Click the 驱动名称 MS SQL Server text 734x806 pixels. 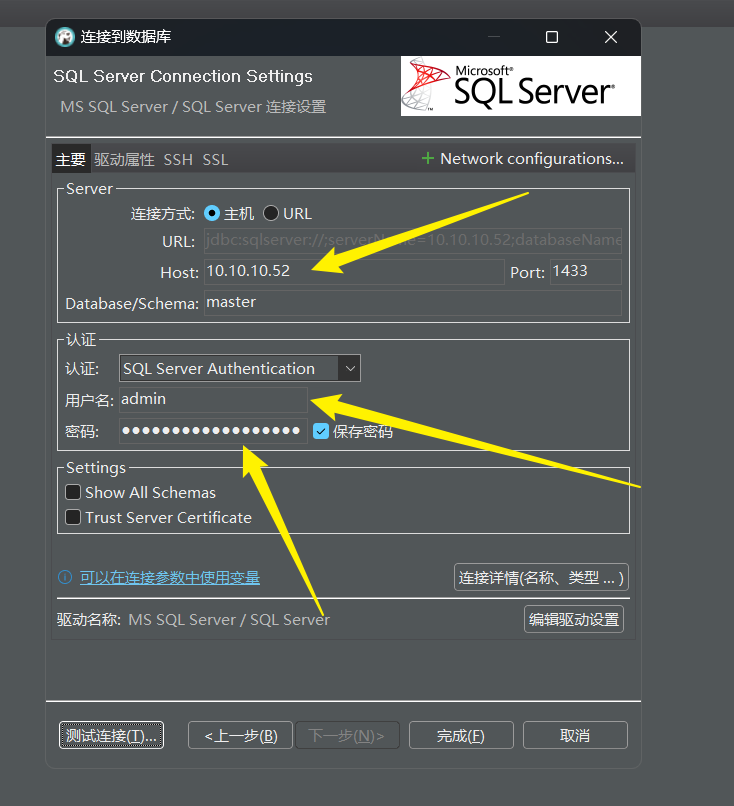click(x=229, y=619)
